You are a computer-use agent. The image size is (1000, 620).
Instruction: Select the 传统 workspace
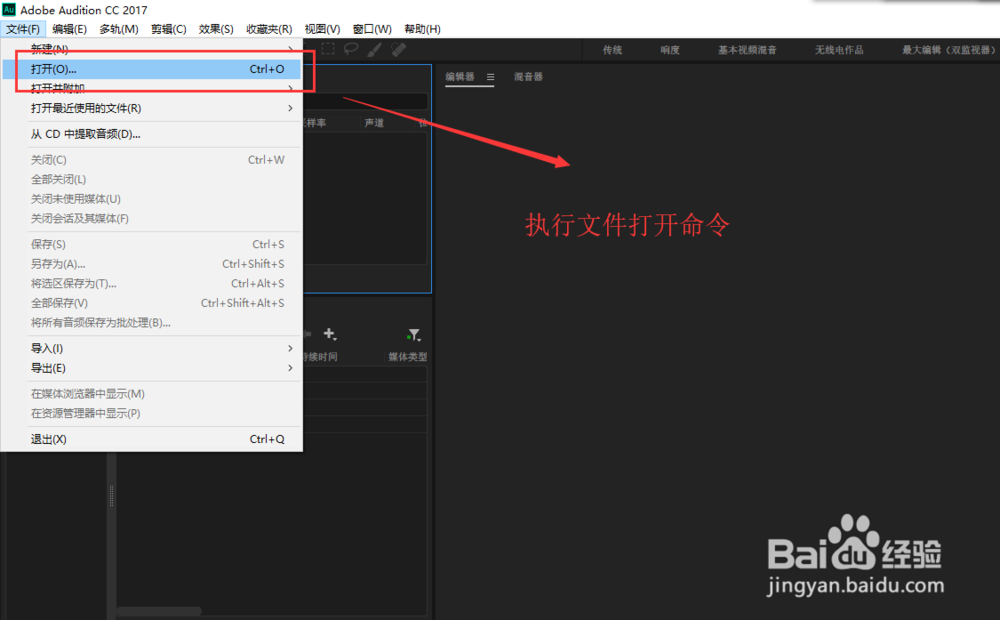coord(612,50)
